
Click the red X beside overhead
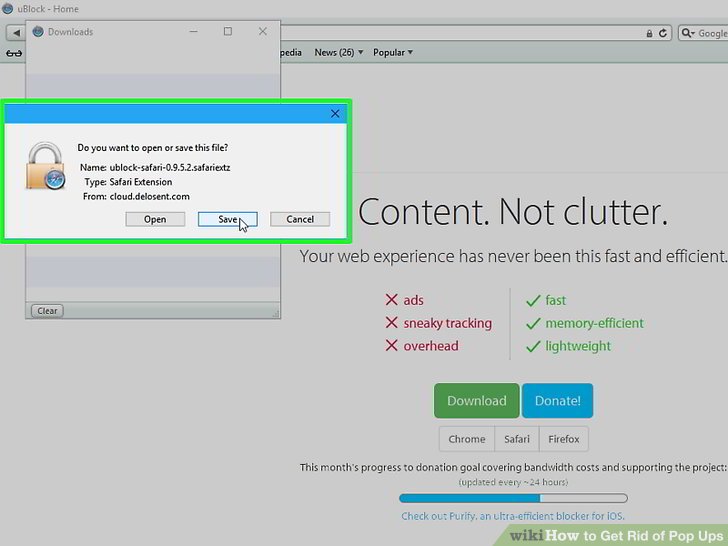[x=391, y=345]
